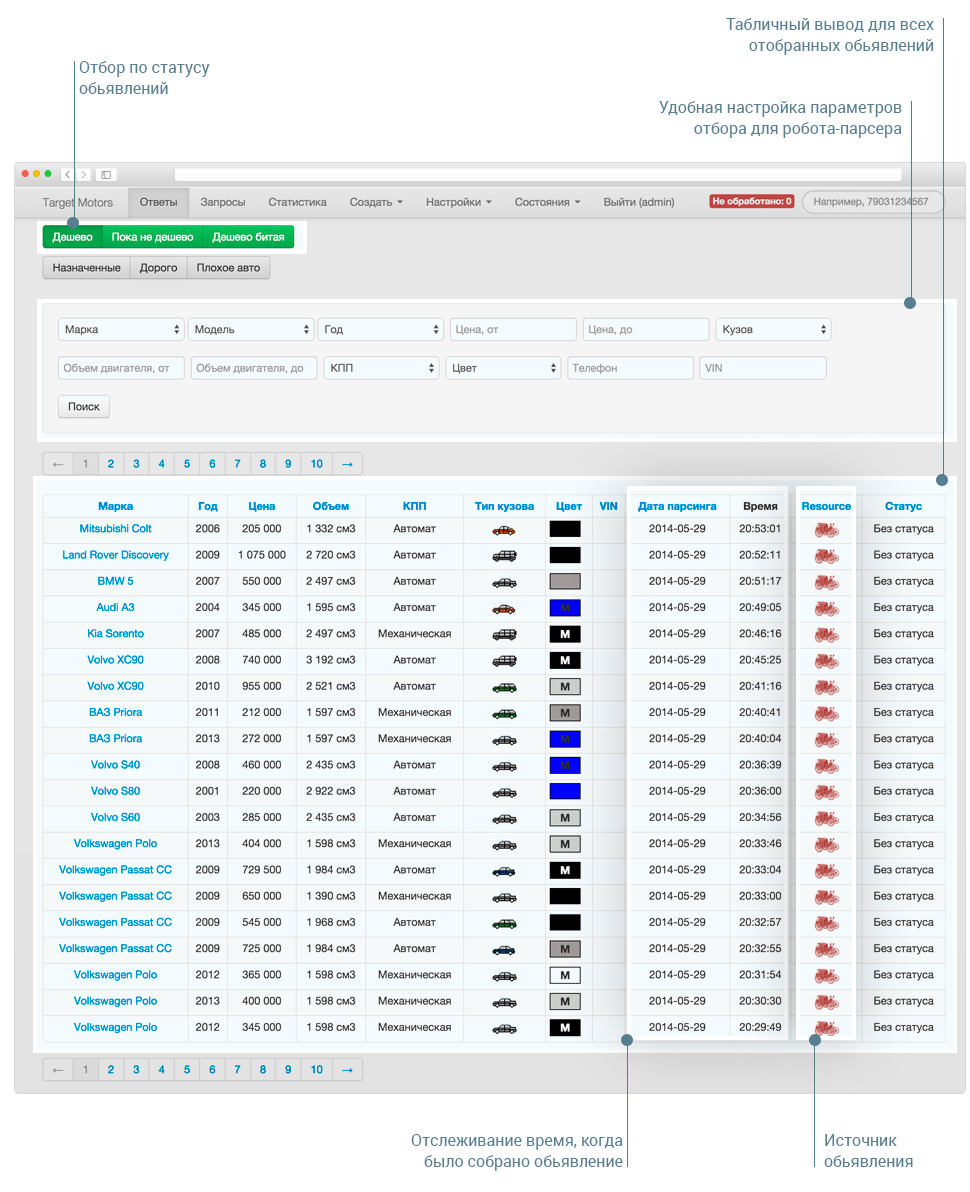Open the Запросы tab
The height and width of the screenshot is (1192, 970).
223,202
